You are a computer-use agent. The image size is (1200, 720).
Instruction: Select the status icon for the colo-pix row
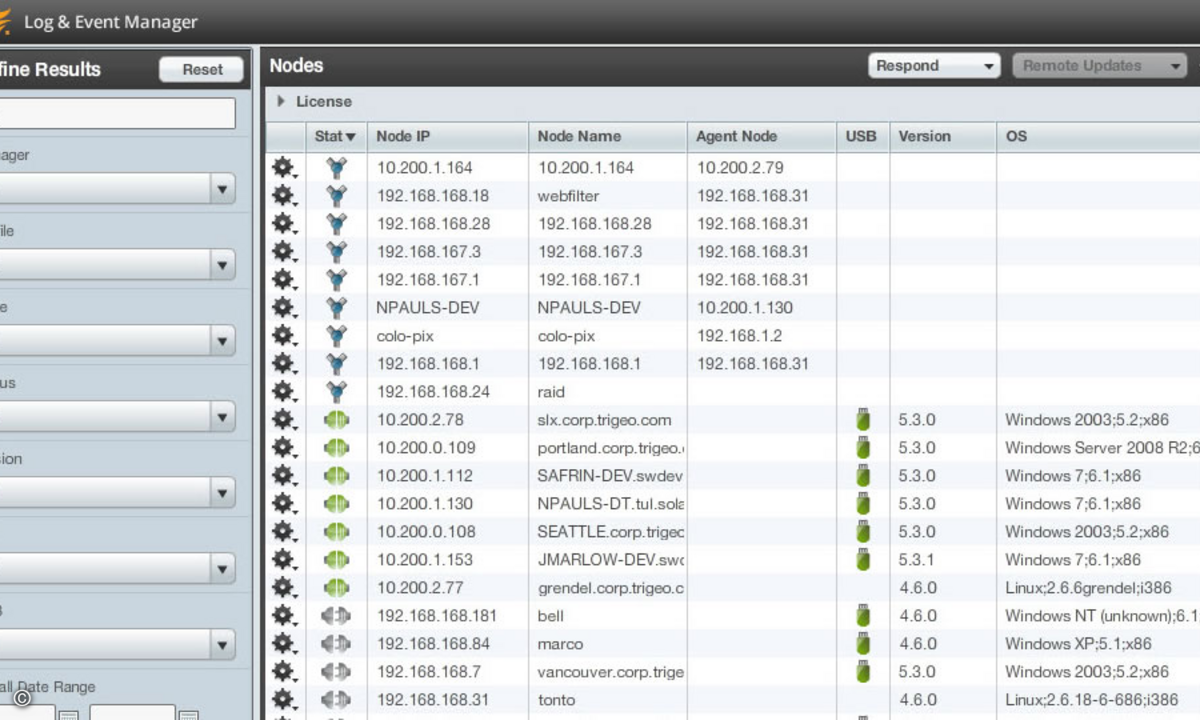tap(336, 336)
